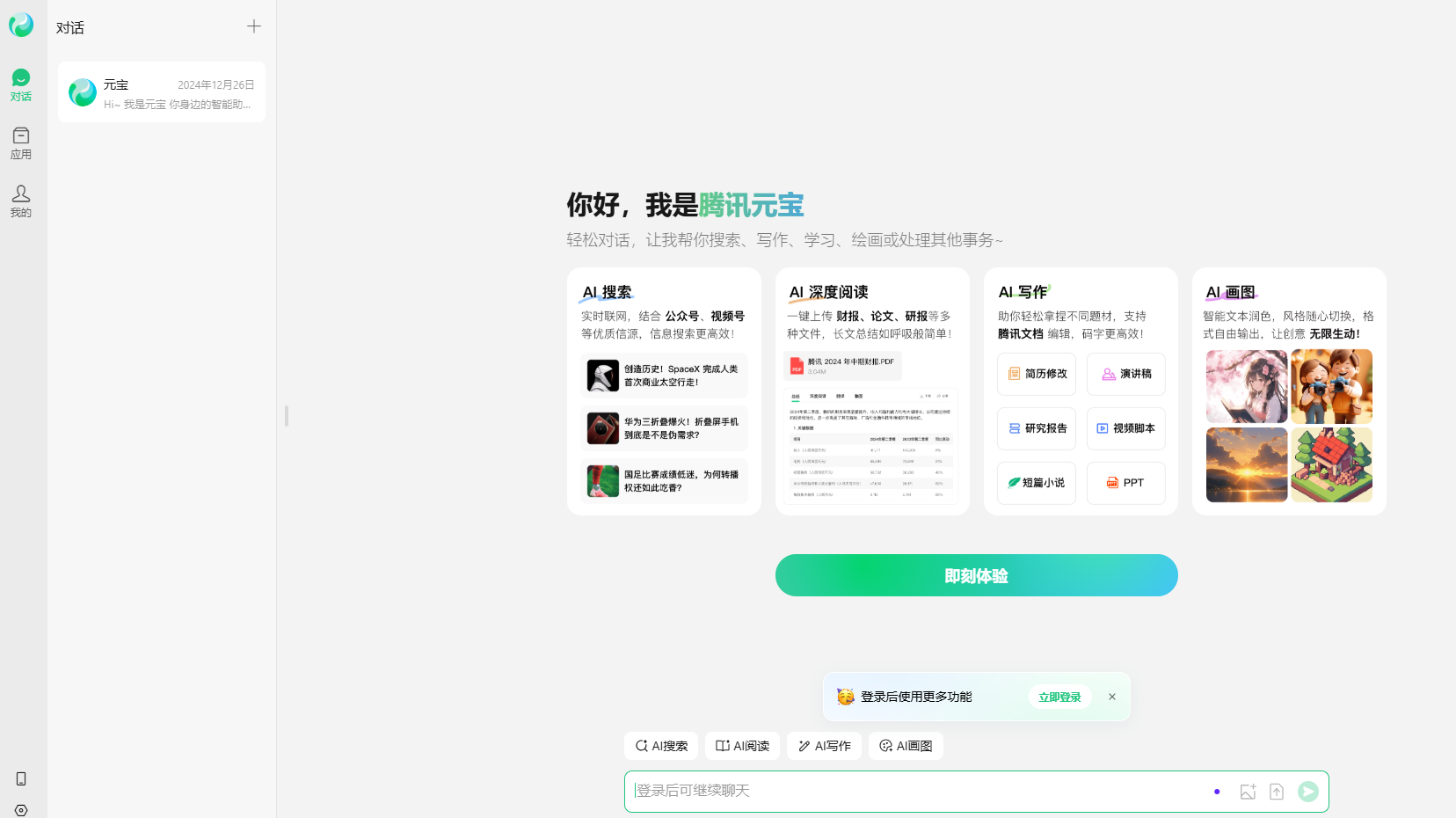Click the AI 搜索 card title

pyautogui.click(x=608, y=292)
